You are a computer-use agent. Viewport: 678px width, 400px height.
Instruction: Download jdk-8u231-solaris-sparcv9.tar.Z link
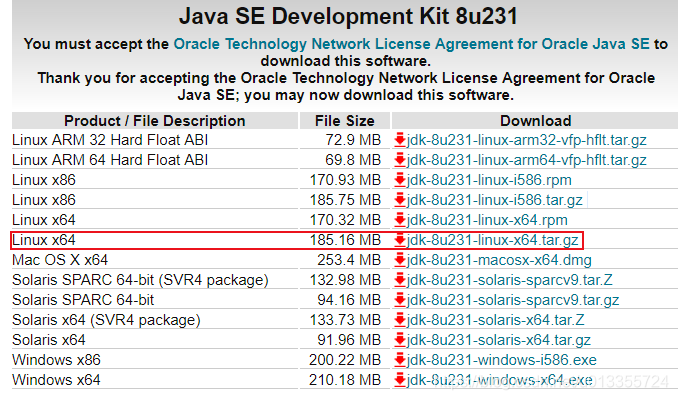point(509,280)
